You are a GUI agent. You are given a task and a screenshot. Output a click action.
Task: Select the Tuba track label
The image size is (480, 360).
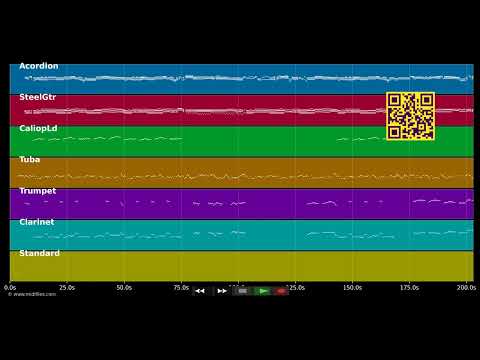(x=30, y=159)
